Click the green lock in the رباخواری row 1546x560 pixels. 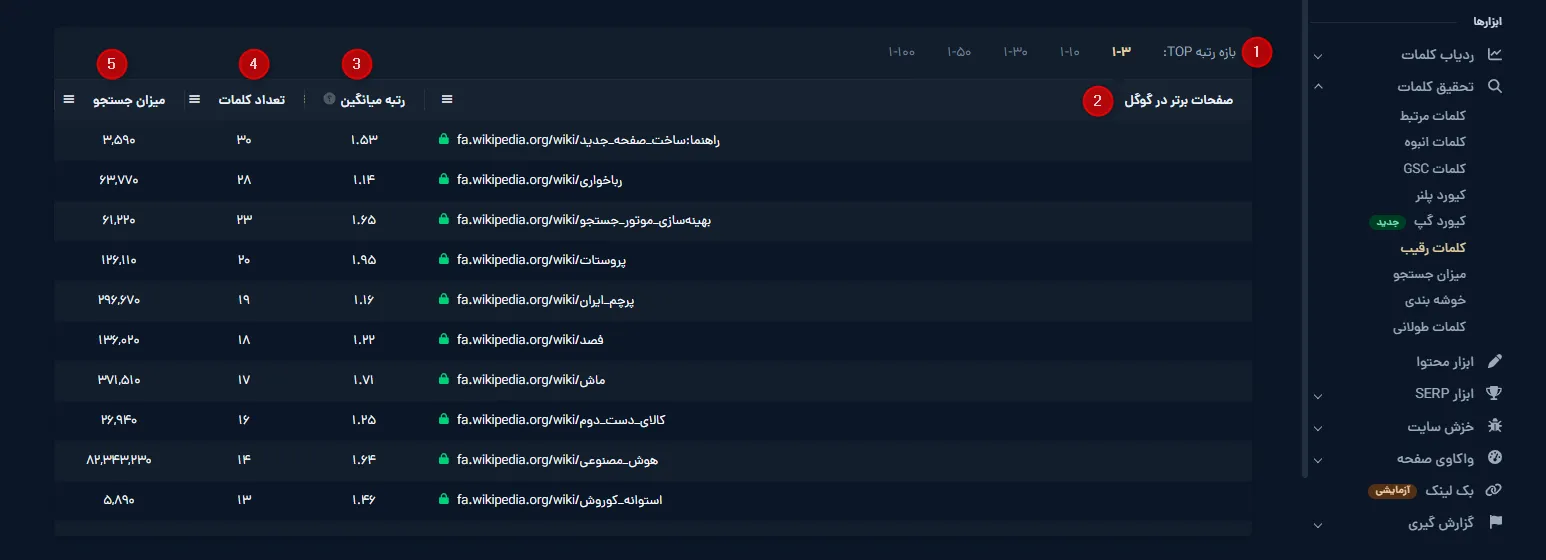[x=444, y=180]
